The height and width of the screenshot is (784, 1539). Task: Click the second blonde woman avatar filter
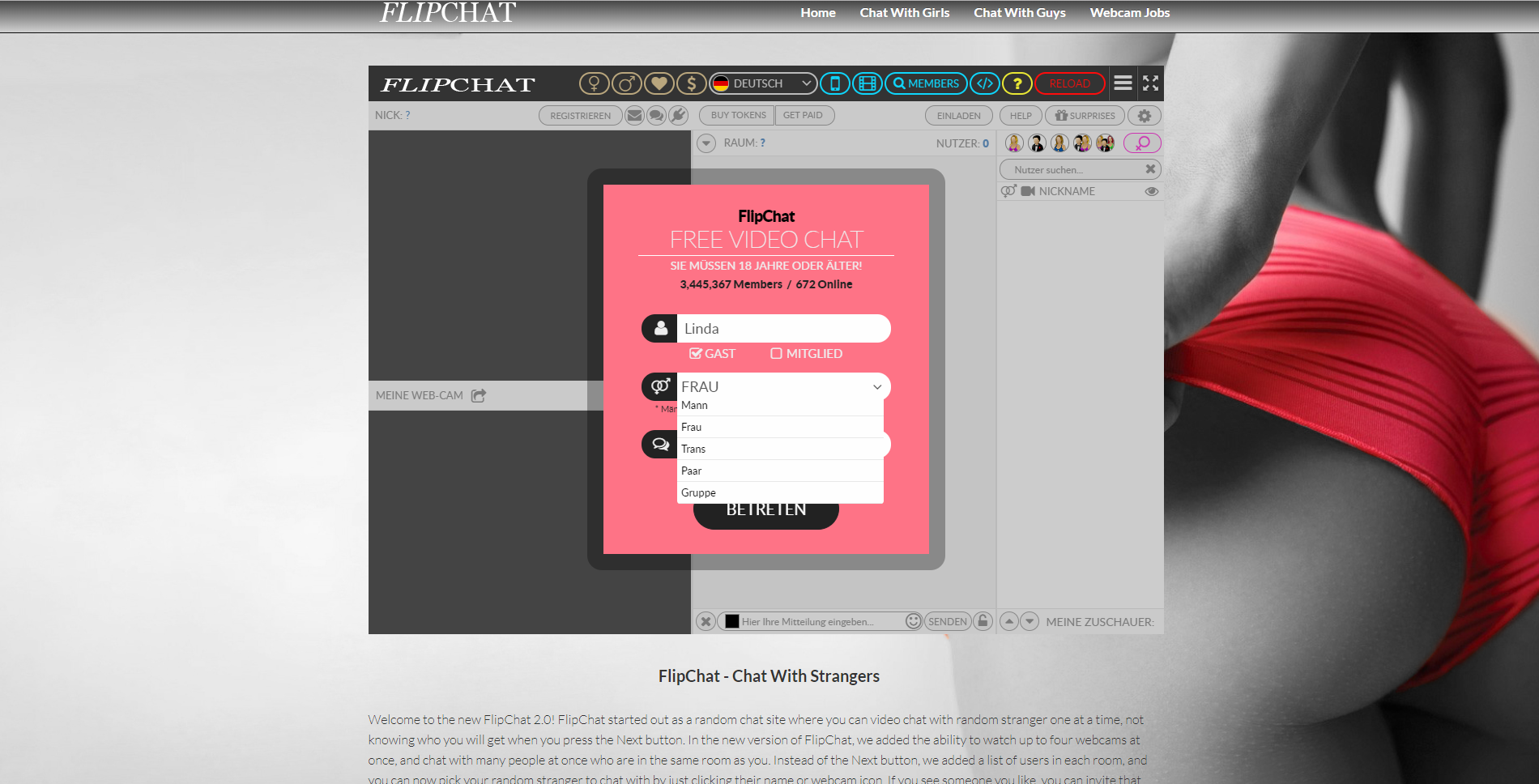tap(1059, 143)
